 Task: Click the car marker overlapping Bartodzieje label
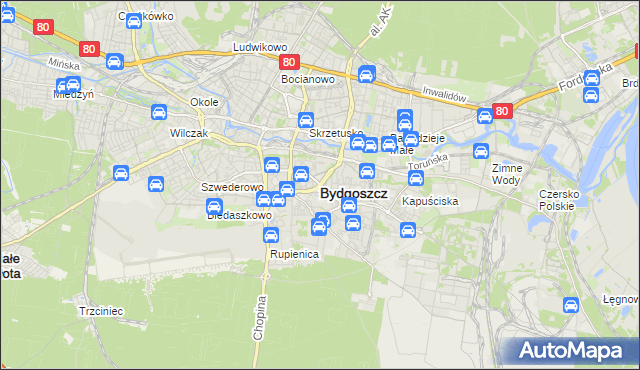point(411,139)
